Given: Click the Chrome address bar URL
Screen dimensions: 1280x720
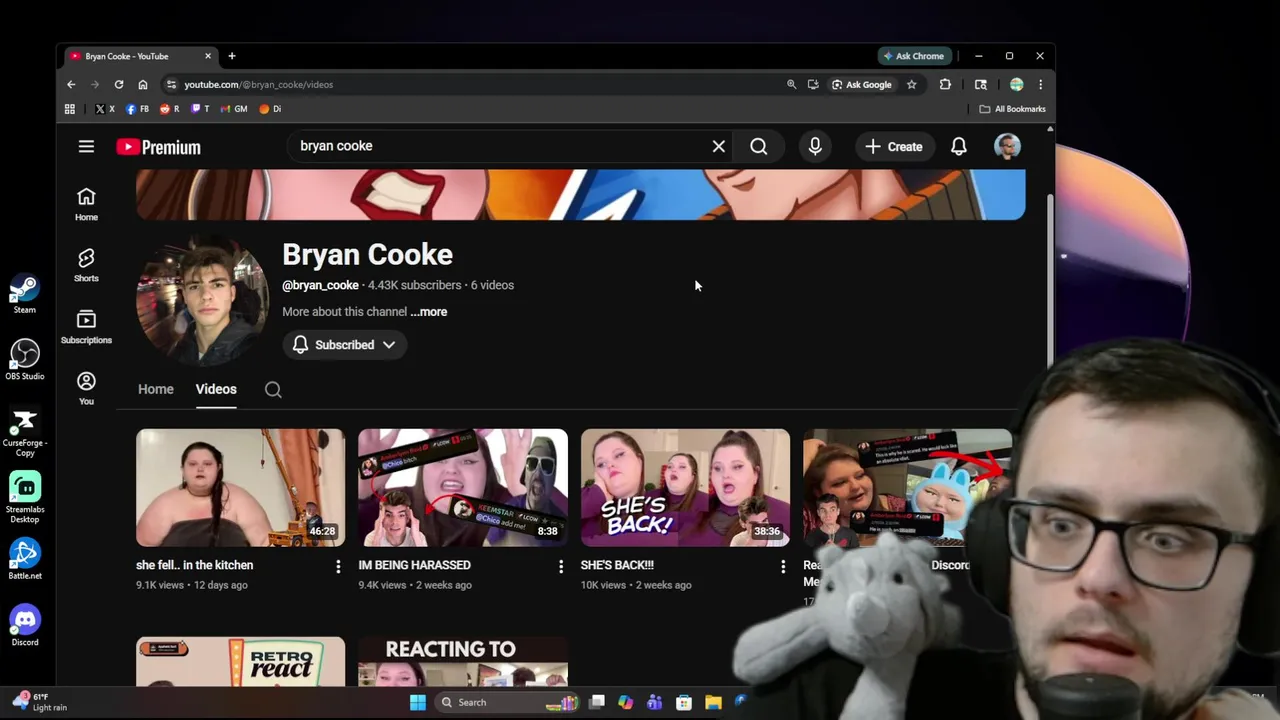Looking at the screenshot, I should [258, 85].
